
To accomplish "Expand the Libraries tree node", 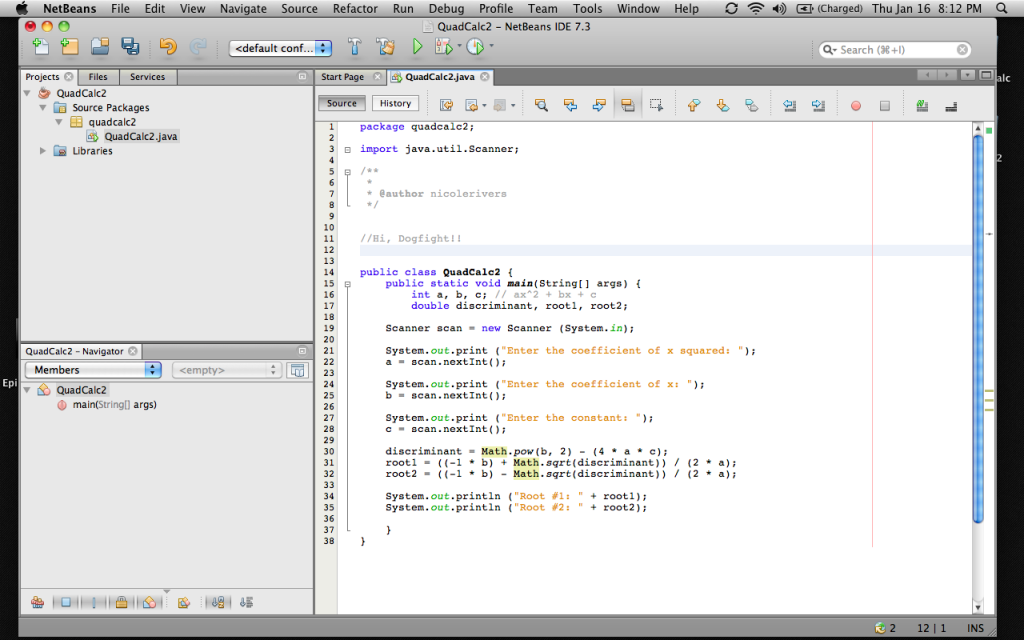I will tap(43, 151).
